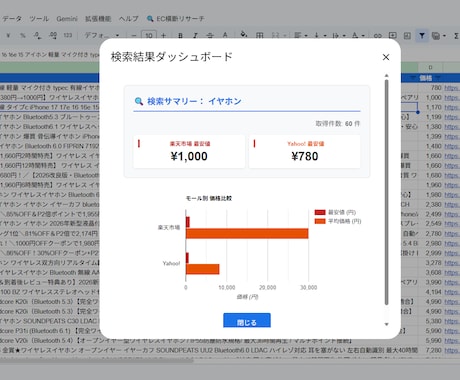Click the merge cells icon

[x=276, y=35]
